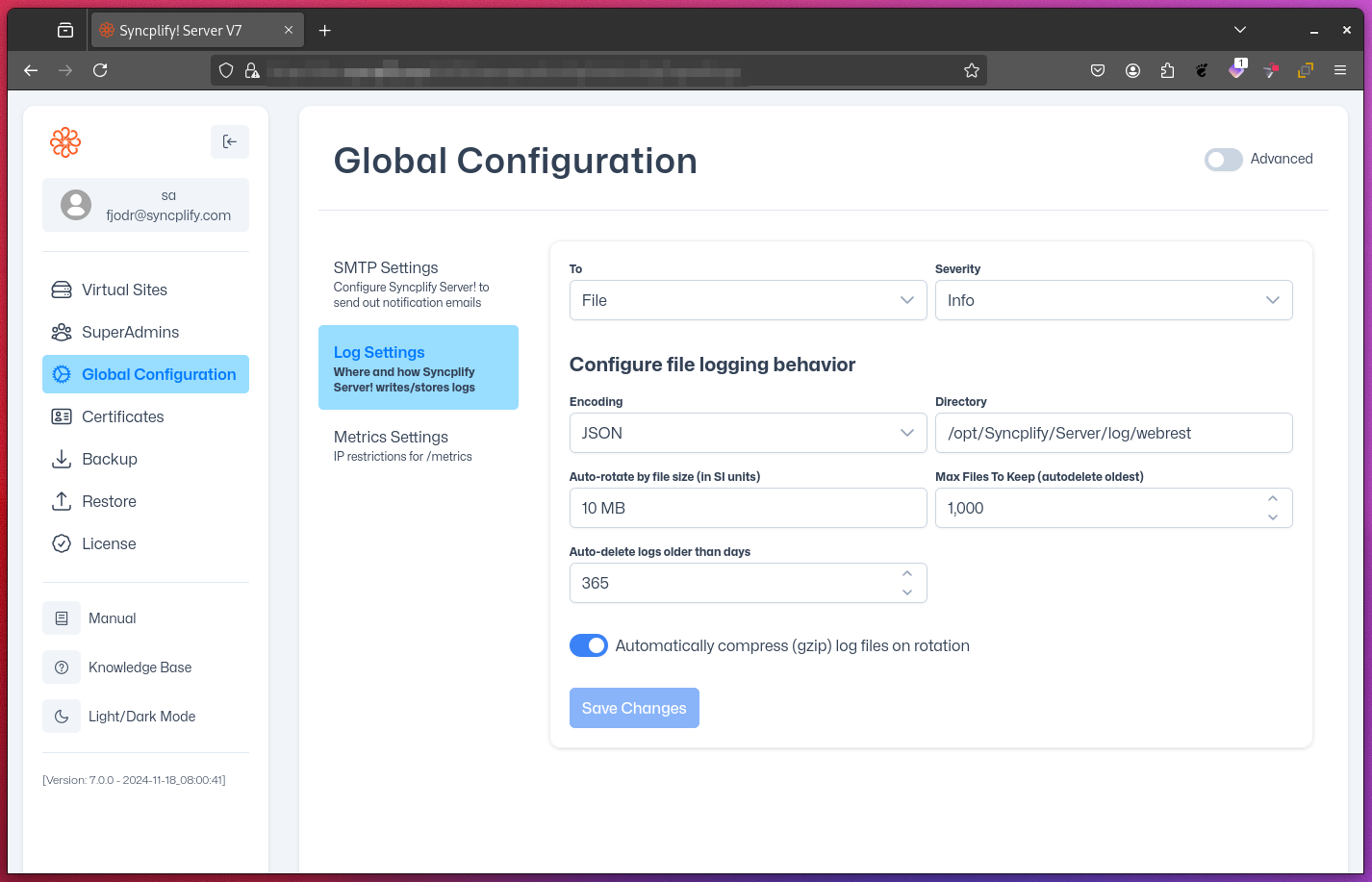Click the SuperAdmins people icon

click(x=62, y=332)
